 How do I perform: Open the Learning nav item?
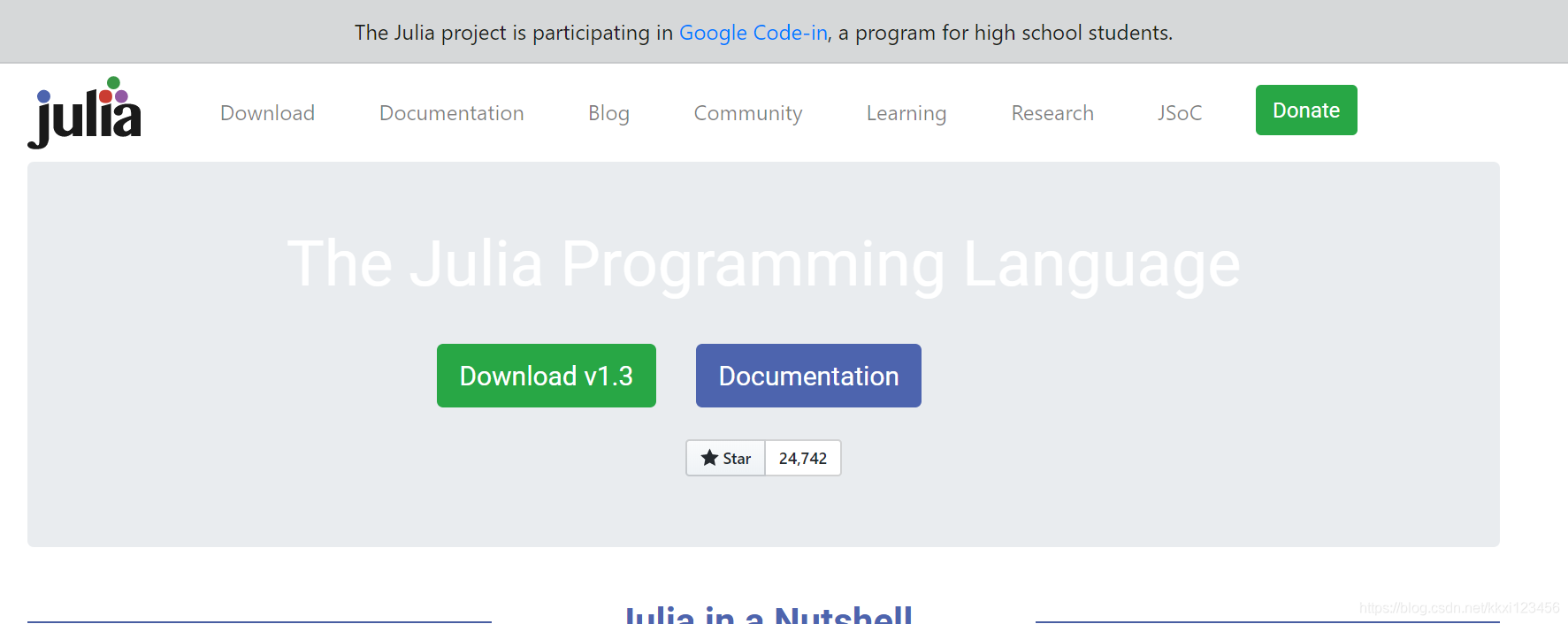coord(906,113)
